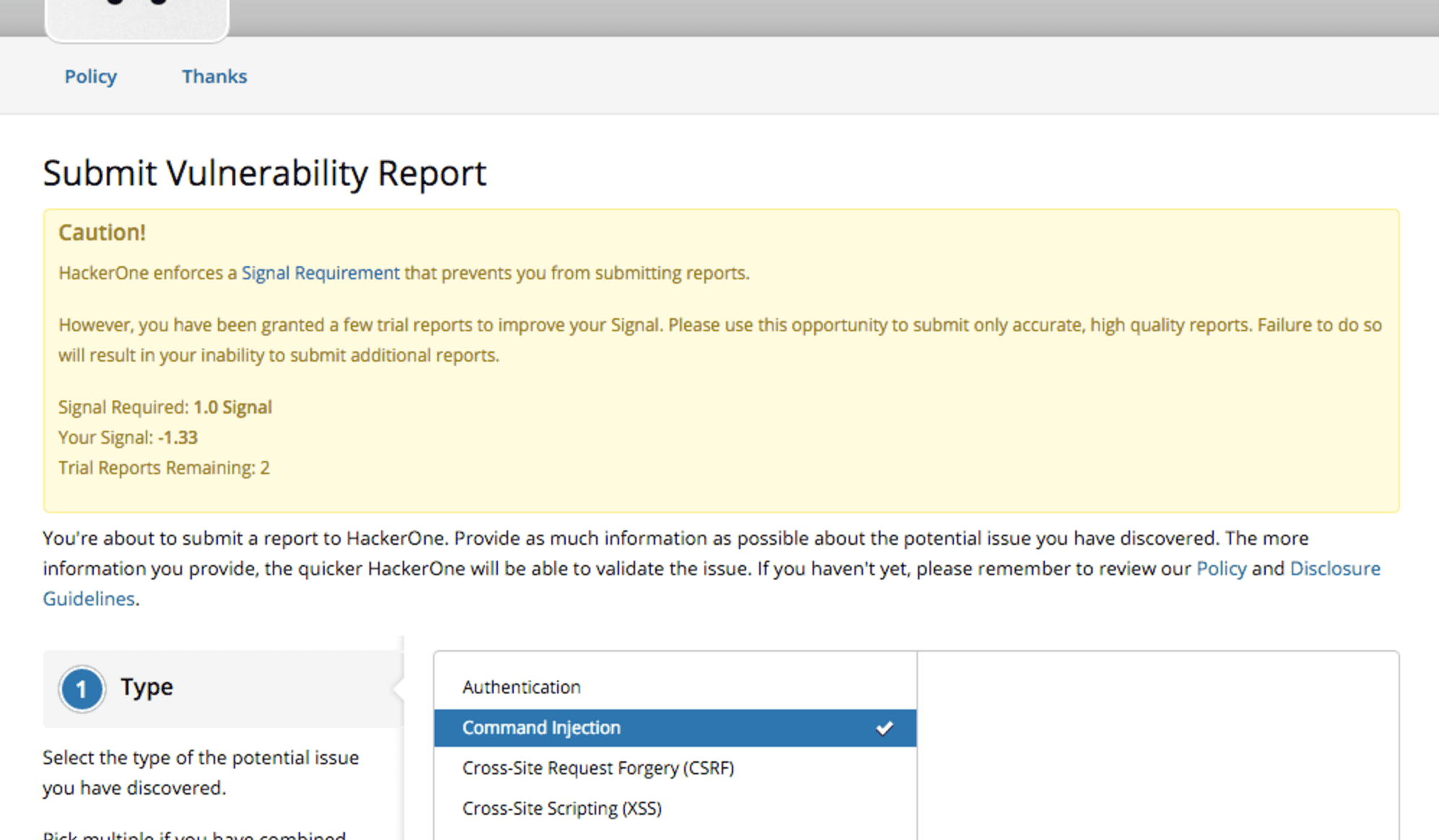Viewport: 1439px width, 840px height.
Task: Click the -1.33 signal score value
Action: point(178,437)
